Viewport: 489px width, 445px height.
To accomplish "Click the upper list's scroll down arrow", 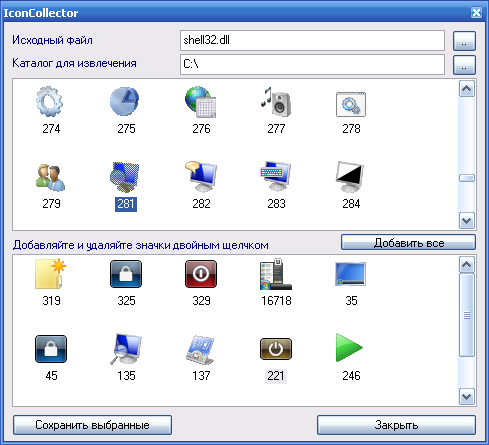I will click(467, 221).
